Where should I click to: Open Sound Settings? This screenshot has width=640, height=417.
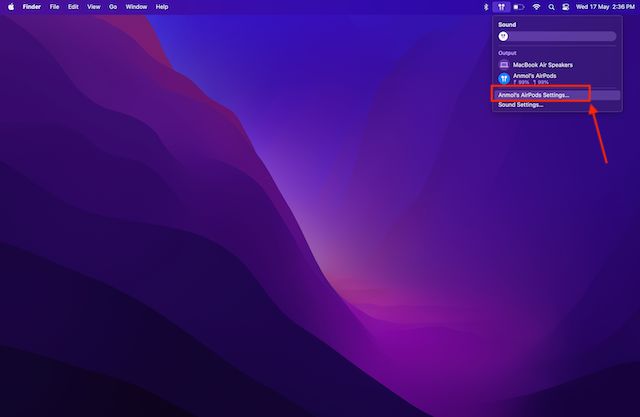pyautogui.click(x=521, y=104)
